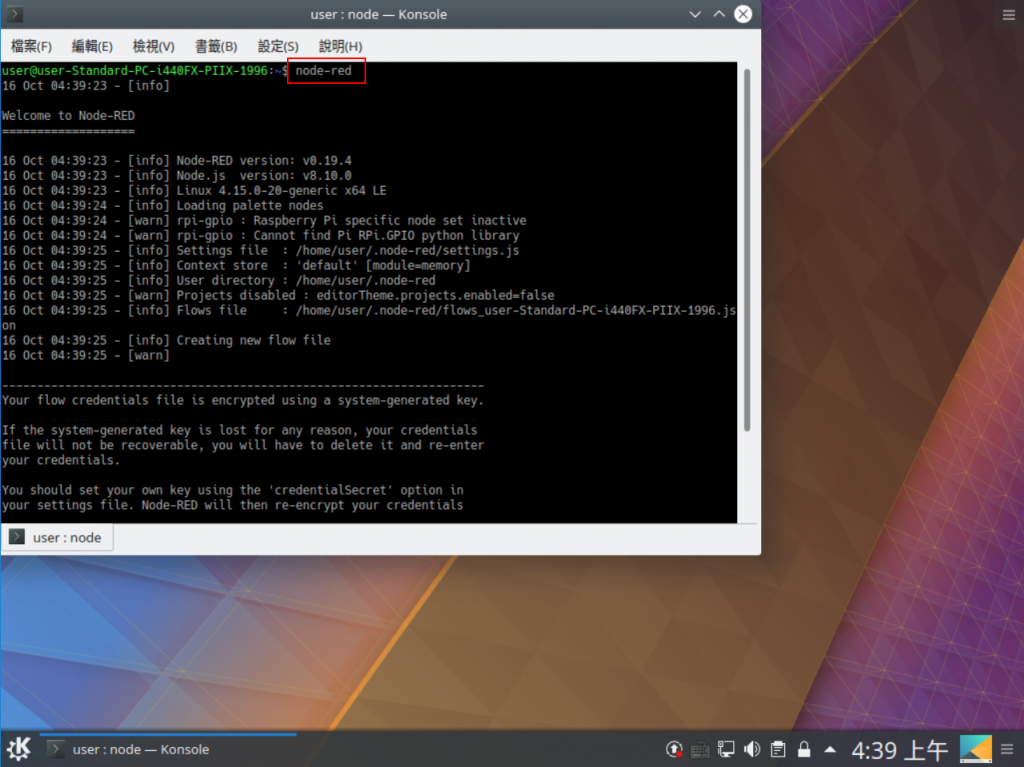1024x767 pixels.
Task: Click the 'node-red' command text
Action: [x=323, y=71]
